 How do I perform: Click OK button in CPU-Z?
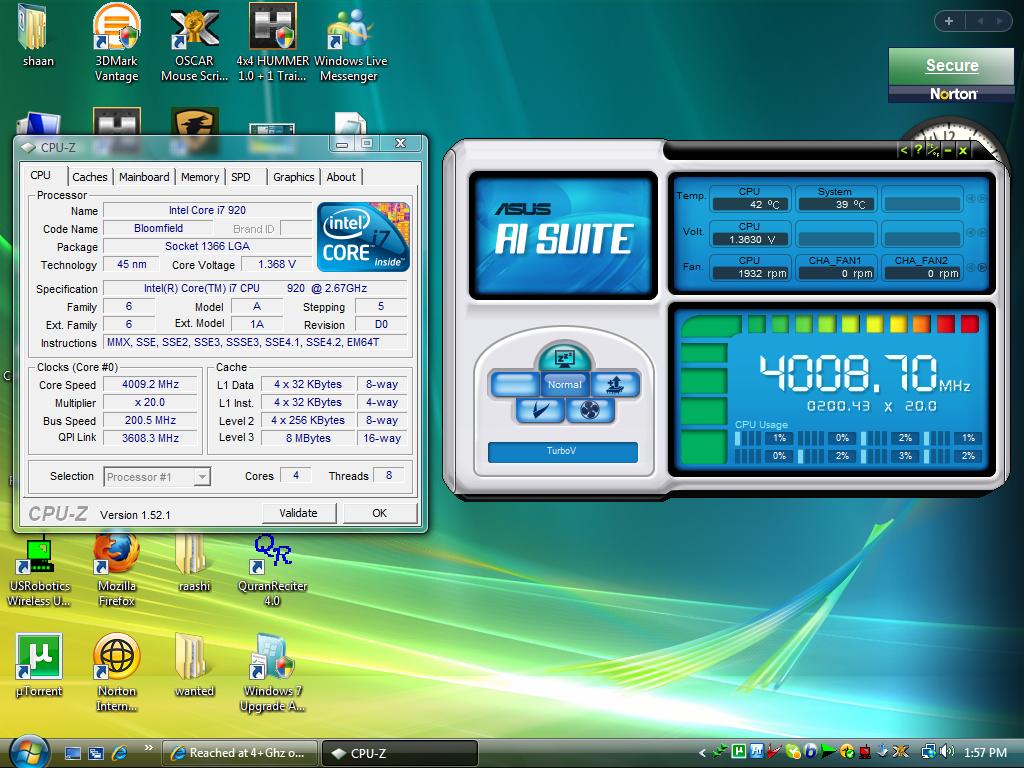pyautogui.click(x=379, y=513)
